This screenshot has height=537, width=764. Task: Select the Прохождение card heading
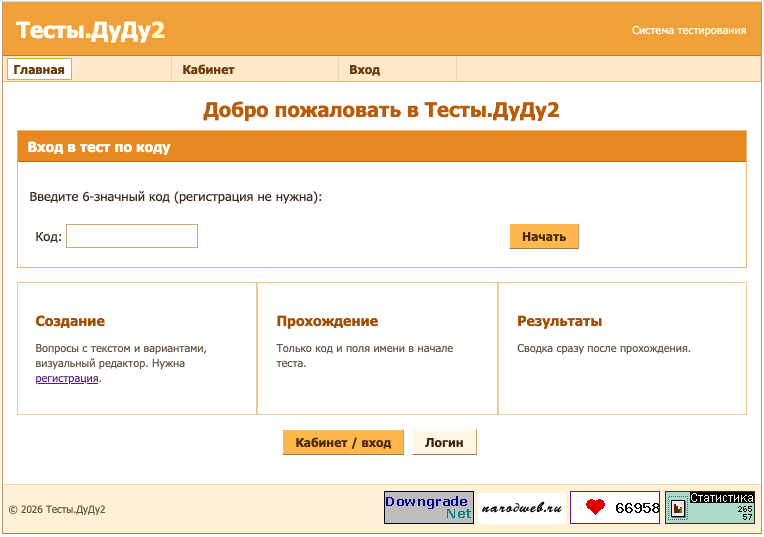click(x=327, y=321)
